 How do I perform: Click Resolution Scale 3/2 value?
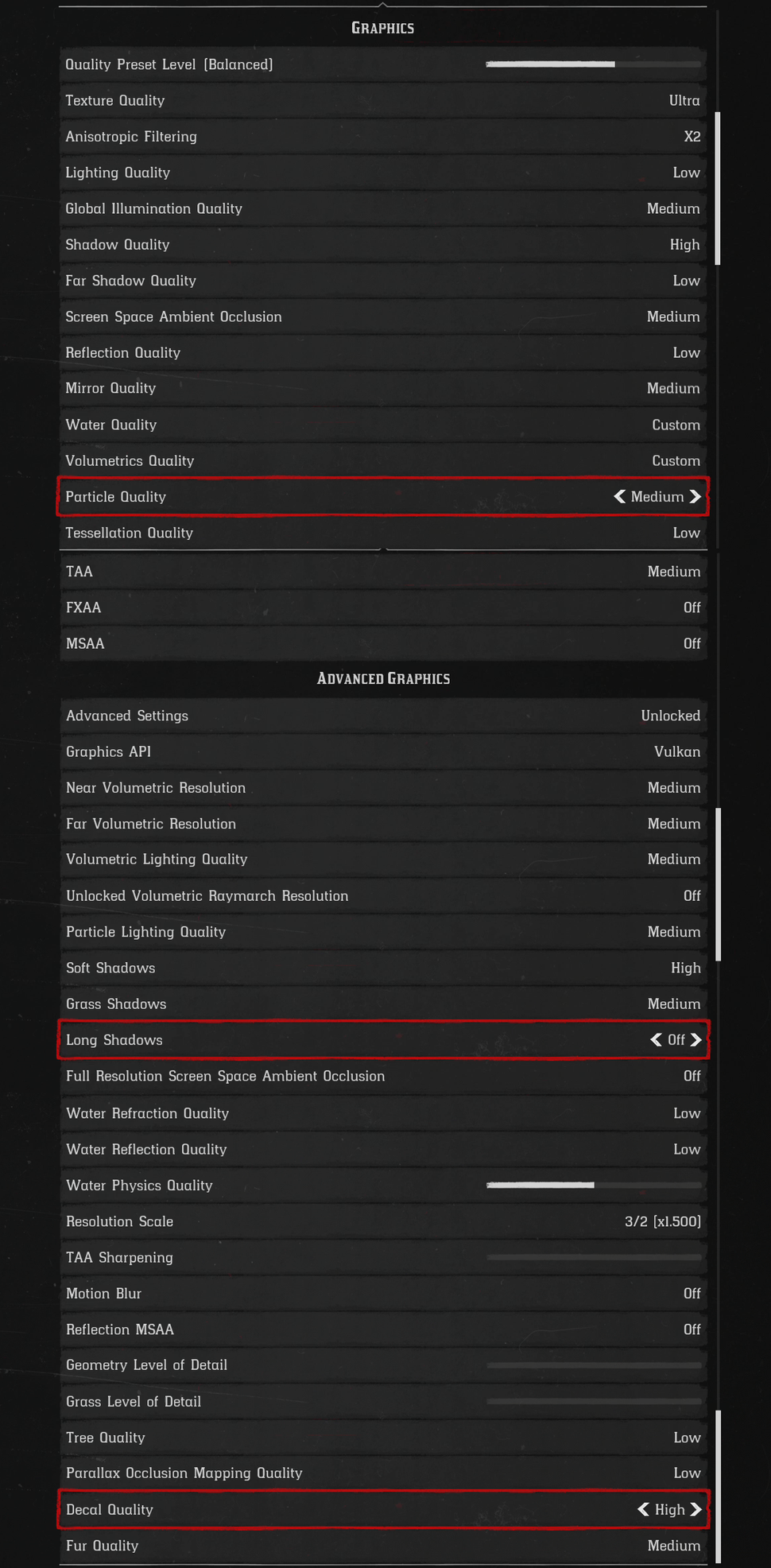(x=662, y=1221)
